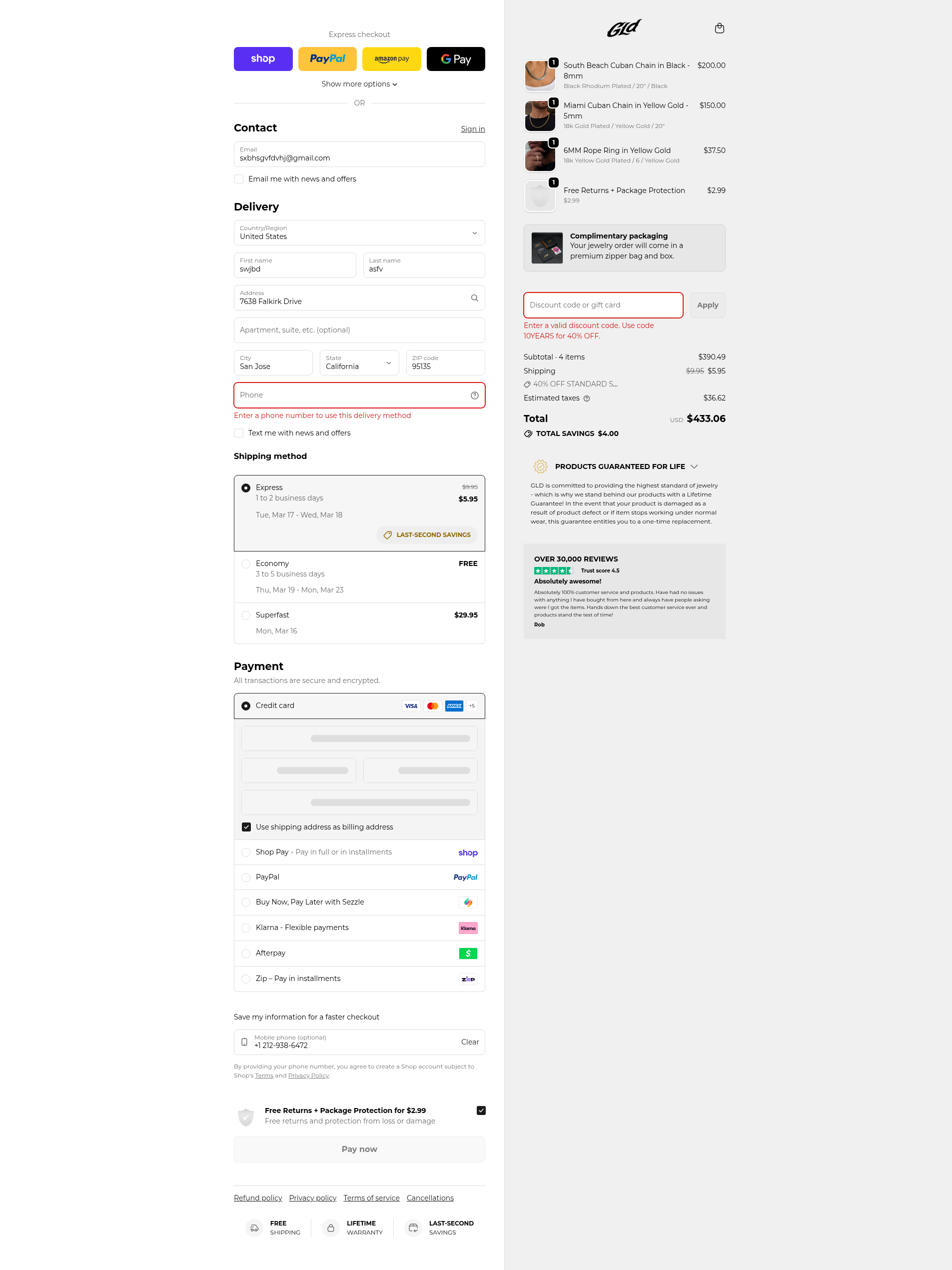Image resolution: width=952 pixels, height=1270 pixels.
Task: Expand Show more options for express checkout
Action: pos(359,84)
